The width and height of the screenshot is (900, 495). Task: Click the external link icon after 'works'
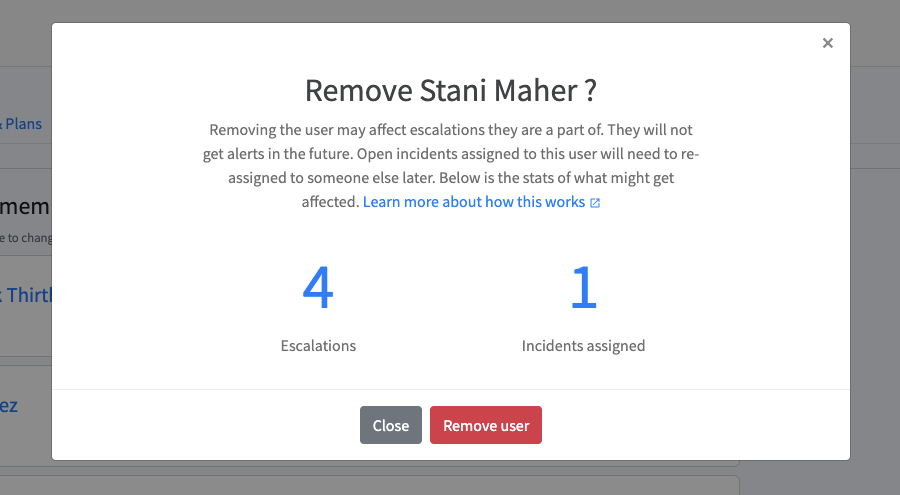click(x=595, y=203)
